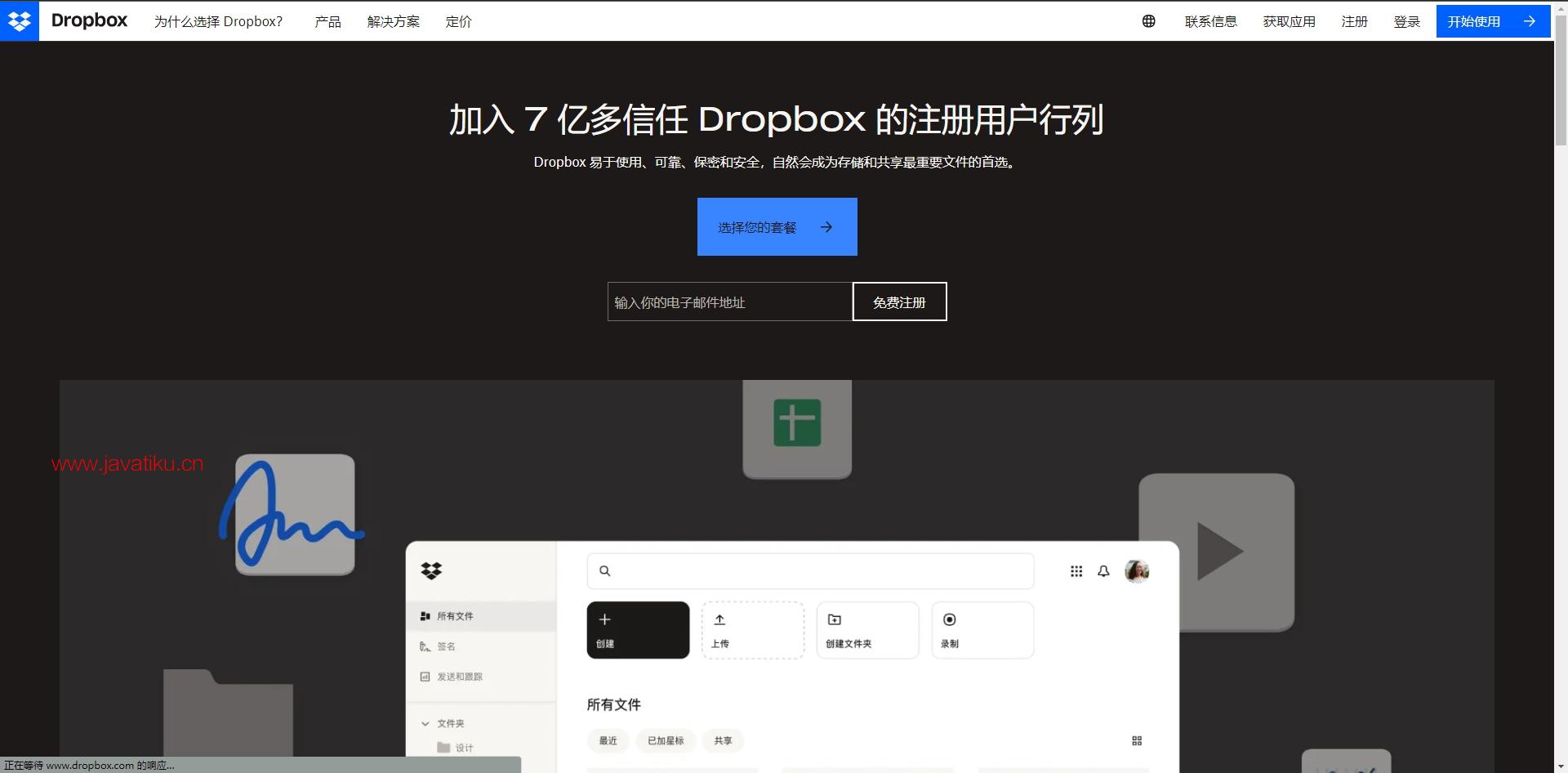Click the notification bell icon

pos(1103,571)
